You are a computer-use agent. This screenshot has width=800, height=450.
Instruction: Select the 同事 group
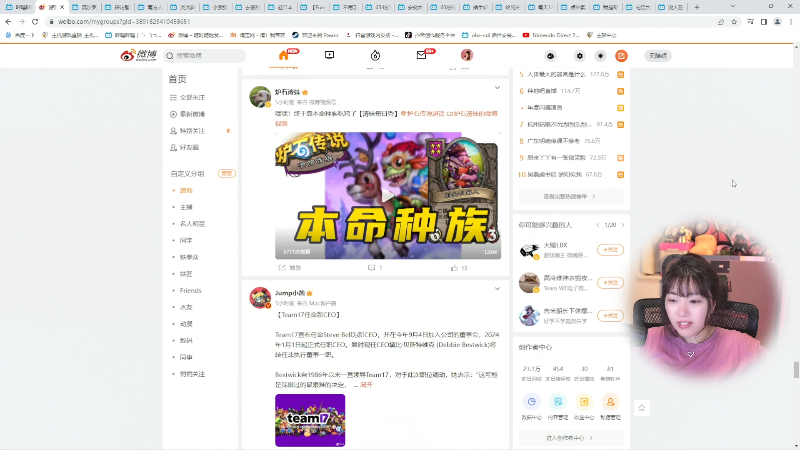point(186,357)
